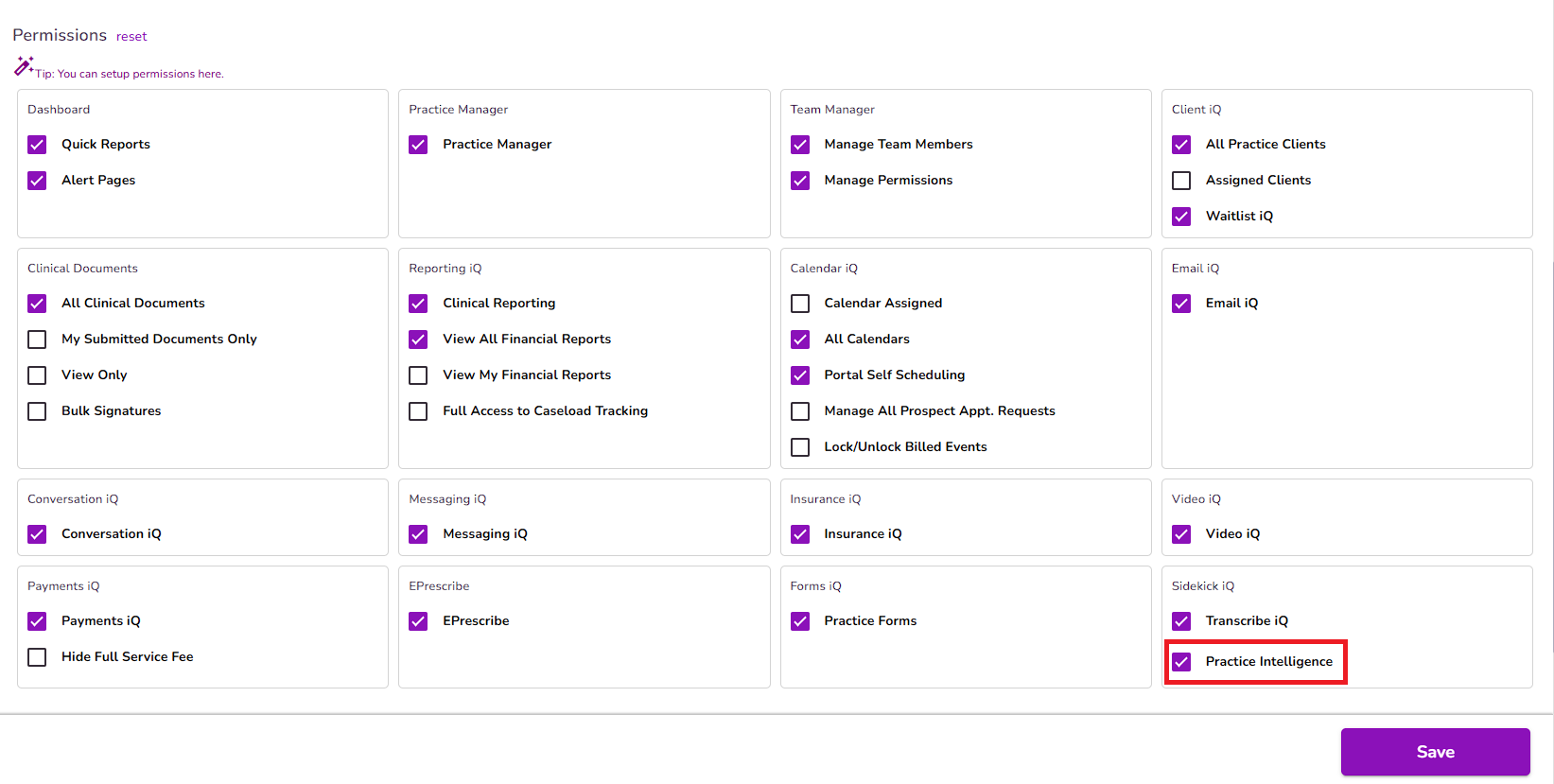This screenshot has height=784, width=1554.
Task: Check Manage All Prospect Appt. Requests
Action: (x=800, y=411)
